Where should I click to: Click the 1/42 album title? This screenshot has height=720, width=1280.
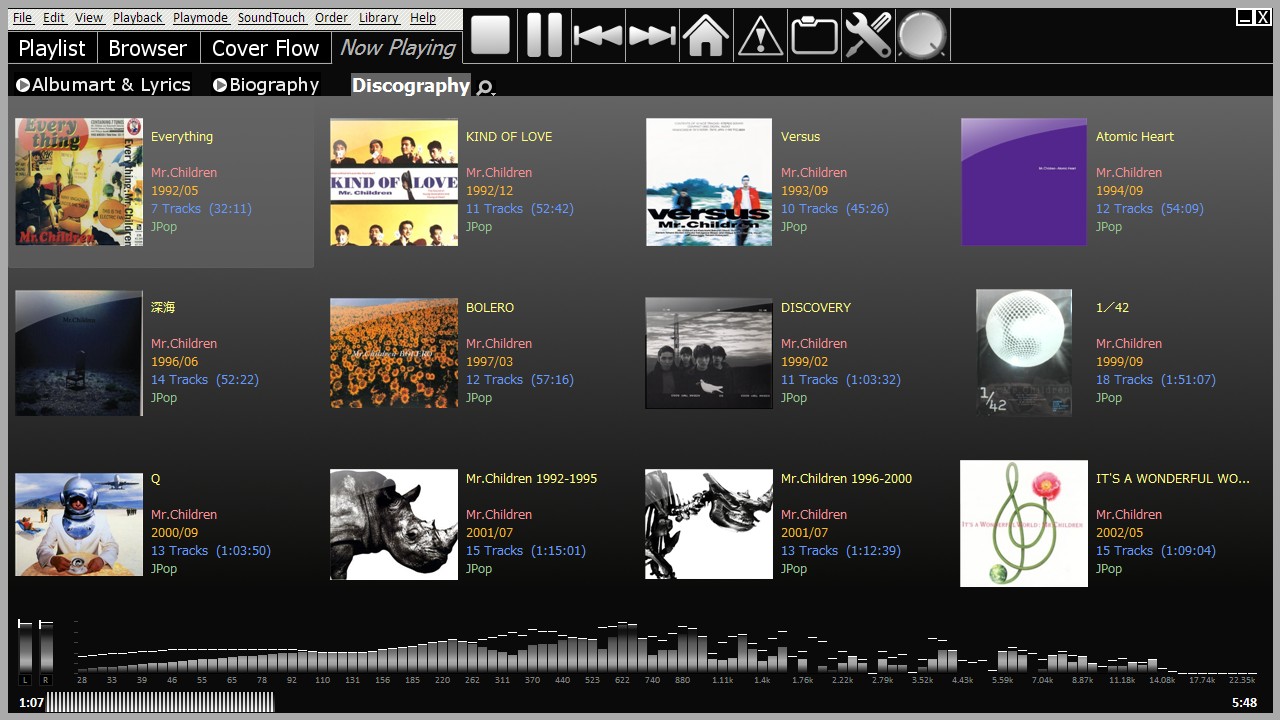(1112, 308)
